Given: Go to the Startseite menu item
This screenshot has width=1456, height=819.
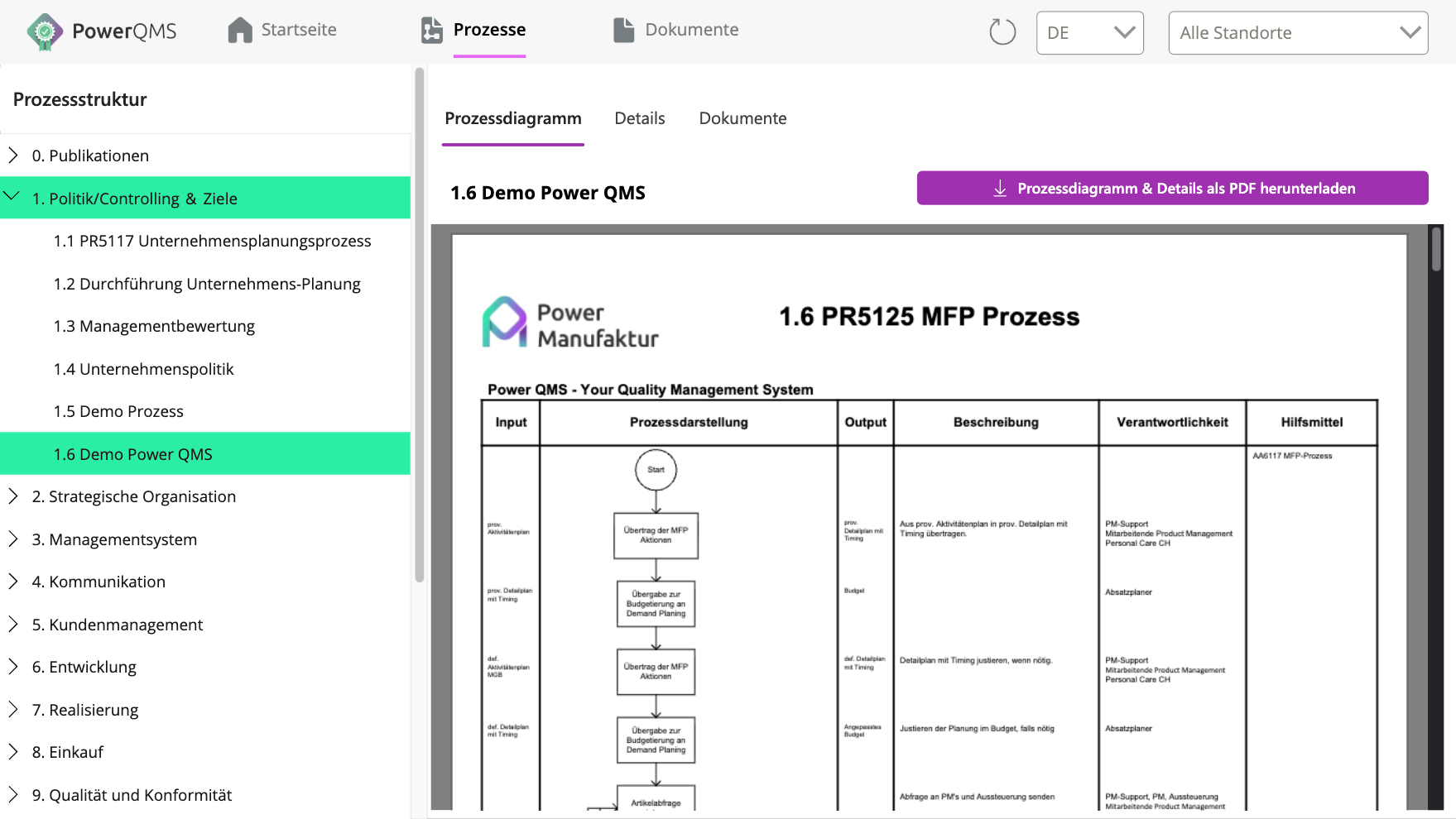Looking at the screenshot, I should coord(299,30).
